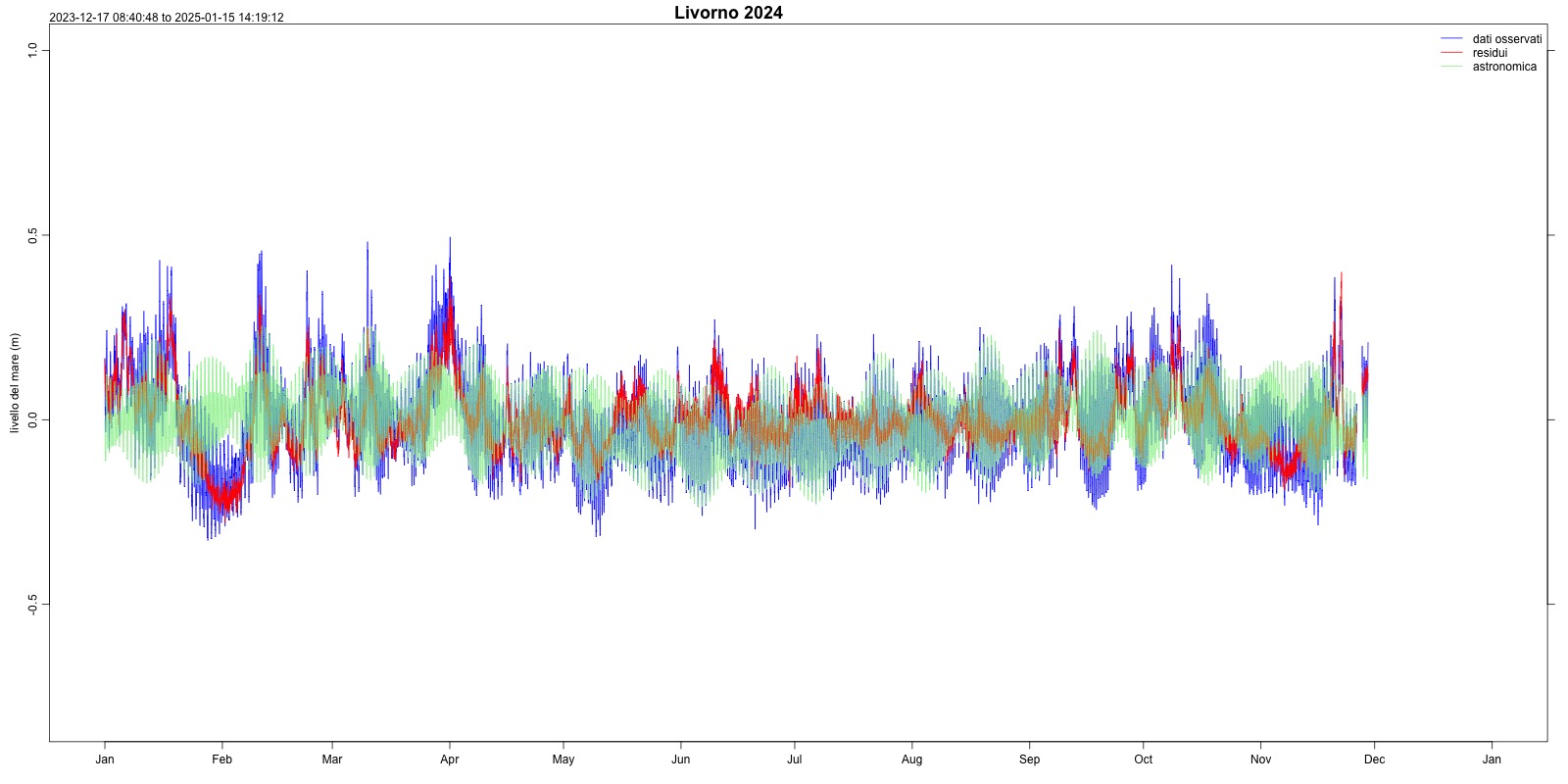Click the "Livorno 2024" chart title
The image size is (1568, 784).
[728, 13]
